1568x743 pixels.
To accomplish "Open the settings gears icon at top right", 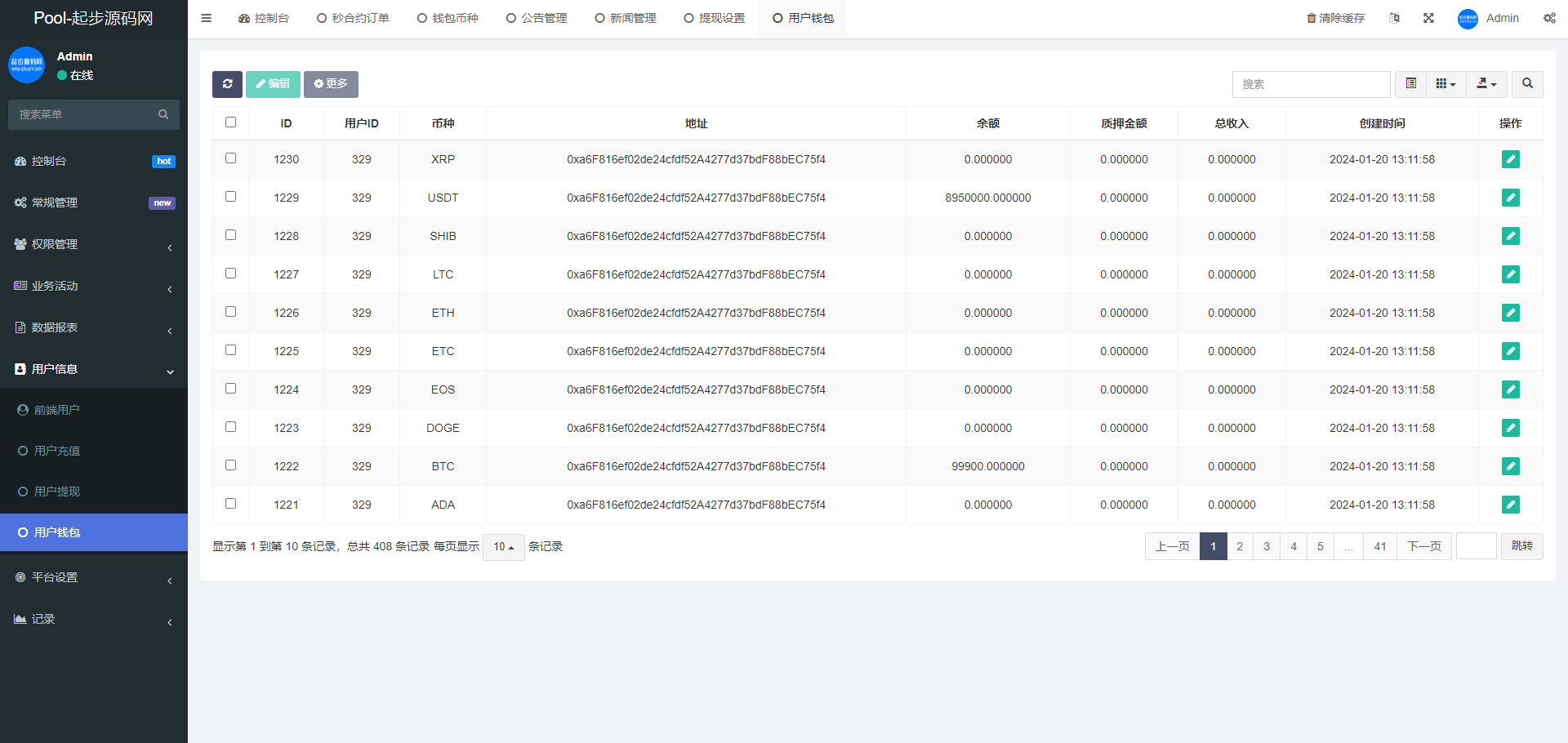I will (1549, 18).
